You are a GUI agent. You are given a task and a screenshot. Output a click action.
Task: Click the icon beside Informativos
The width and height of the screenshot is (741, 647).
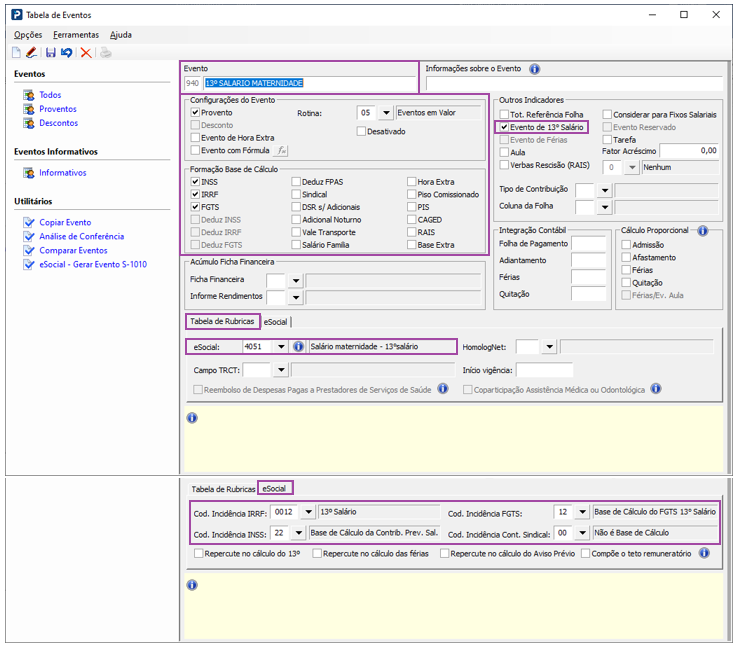29,173
